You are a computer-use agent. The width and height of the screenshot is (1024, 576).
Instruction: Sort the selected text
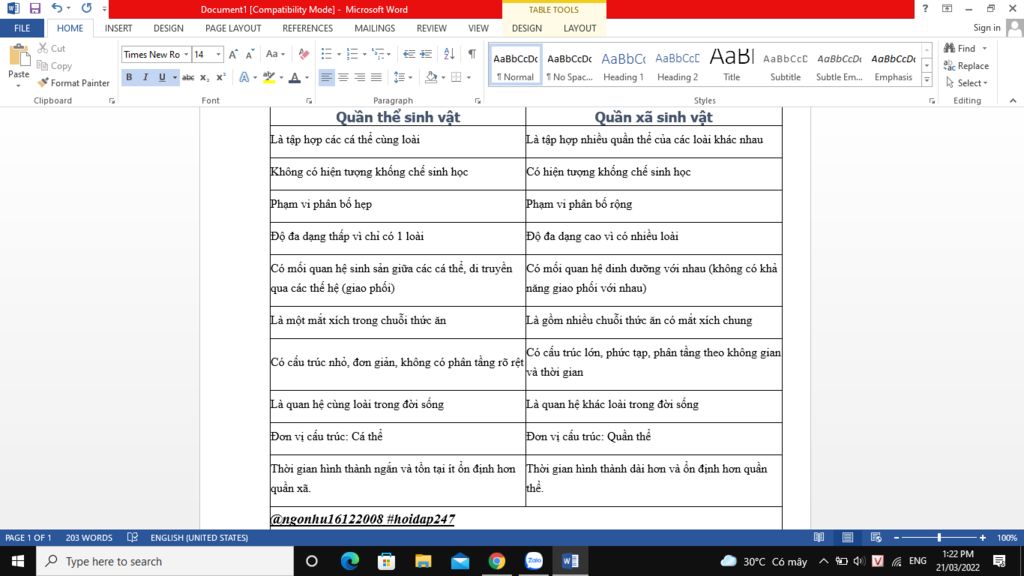[449, 54]
